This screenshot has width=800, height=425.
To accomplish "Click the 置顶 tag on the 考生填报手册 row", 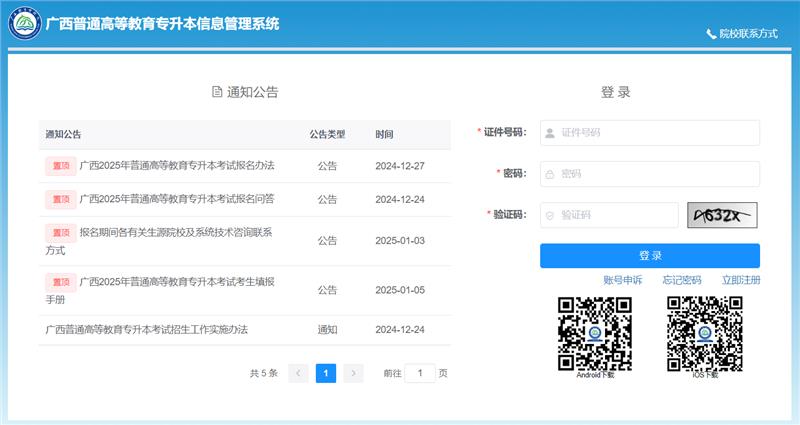I will 61,282.
